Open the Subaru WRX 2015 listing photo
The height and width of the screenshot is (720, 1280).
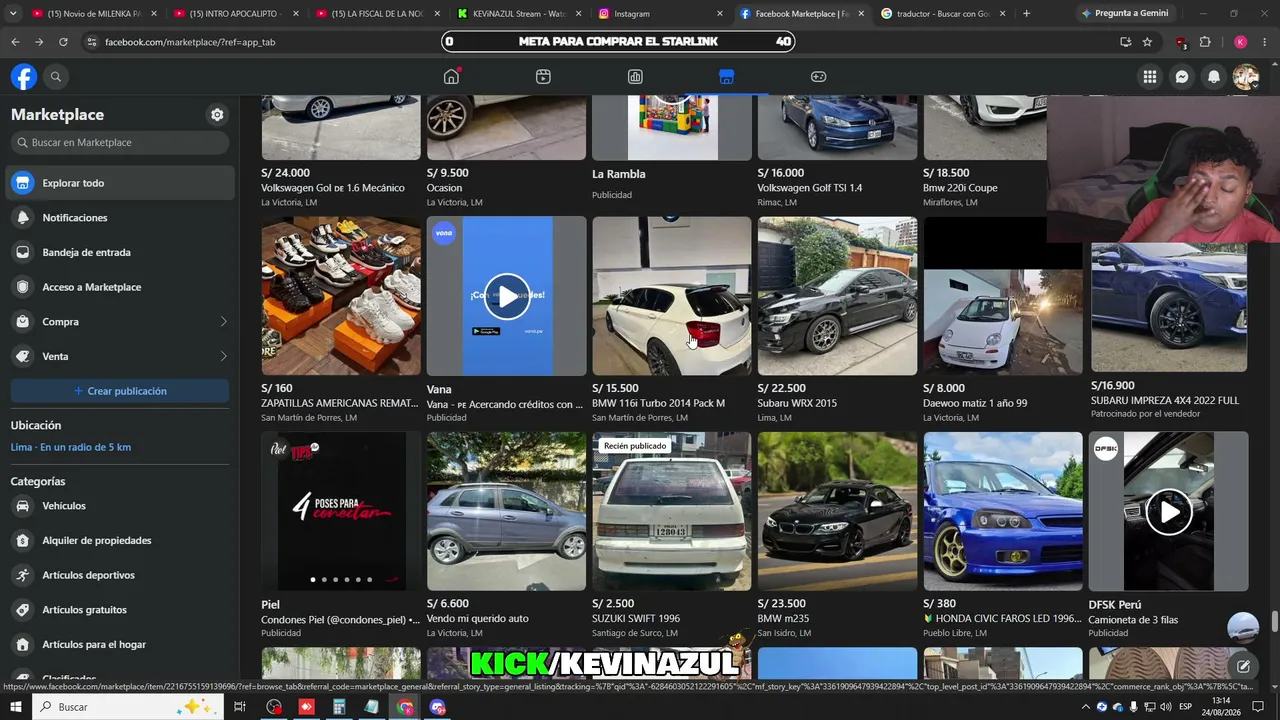(x=837, y=296)
